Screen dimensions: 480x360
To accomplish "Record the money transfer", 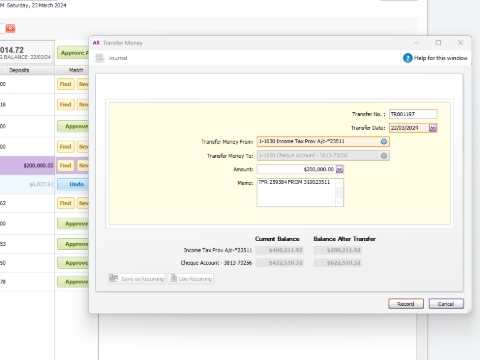I will point(406,304).
